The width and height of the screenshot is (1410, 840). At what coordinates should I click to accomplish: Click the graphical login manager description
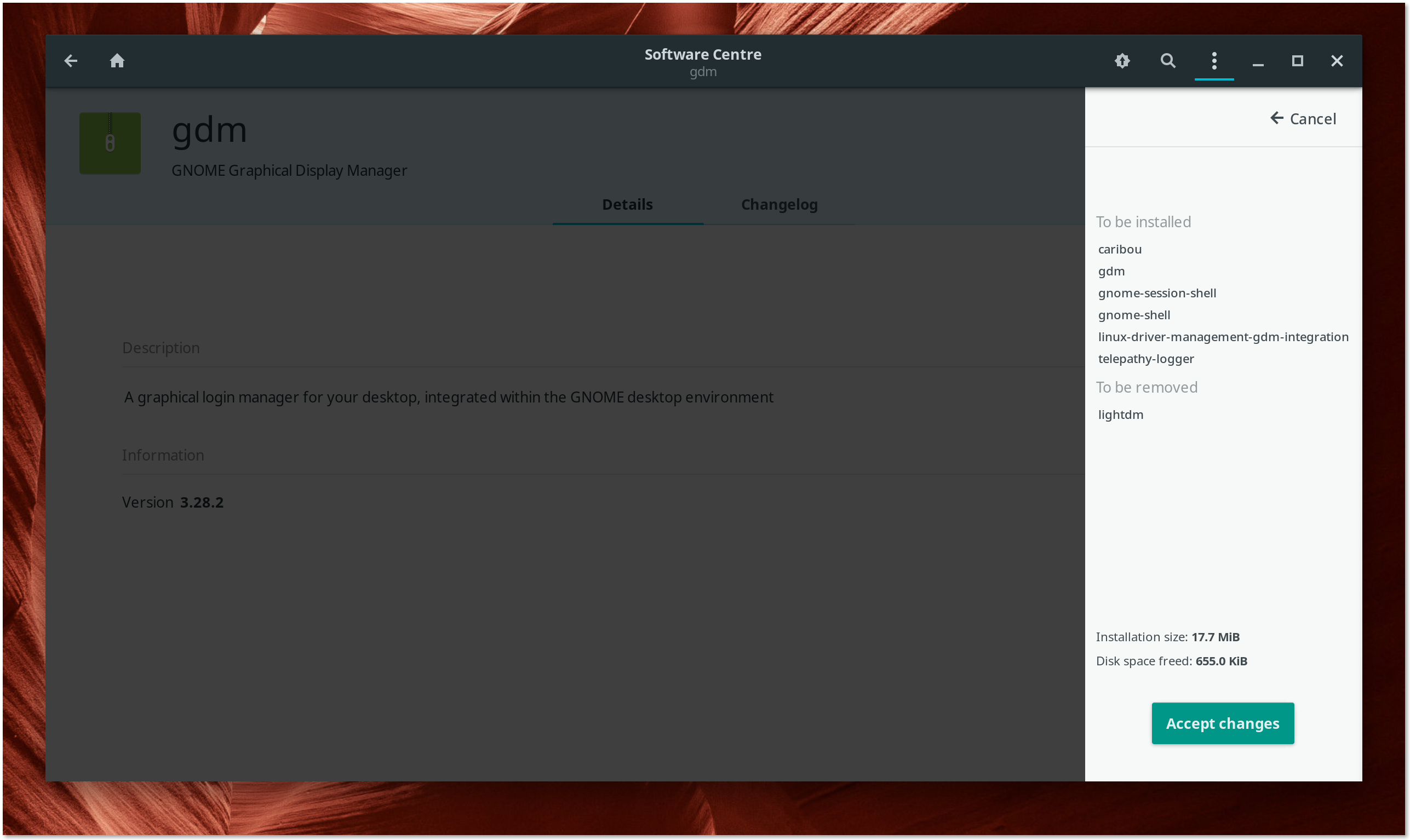pyautogui.click(x=449, y=397)
